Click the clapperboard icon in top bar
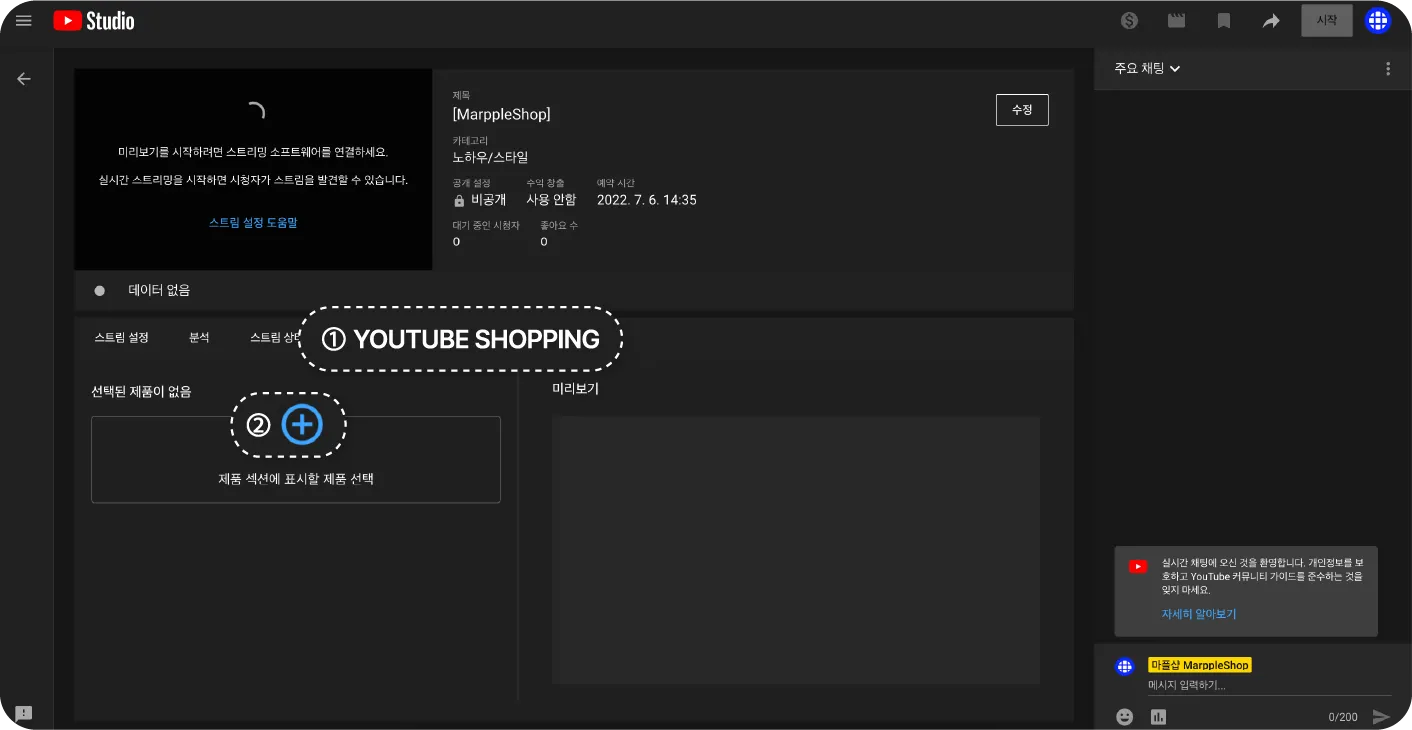The image size is (1412, 730). tap(1176, 21)
